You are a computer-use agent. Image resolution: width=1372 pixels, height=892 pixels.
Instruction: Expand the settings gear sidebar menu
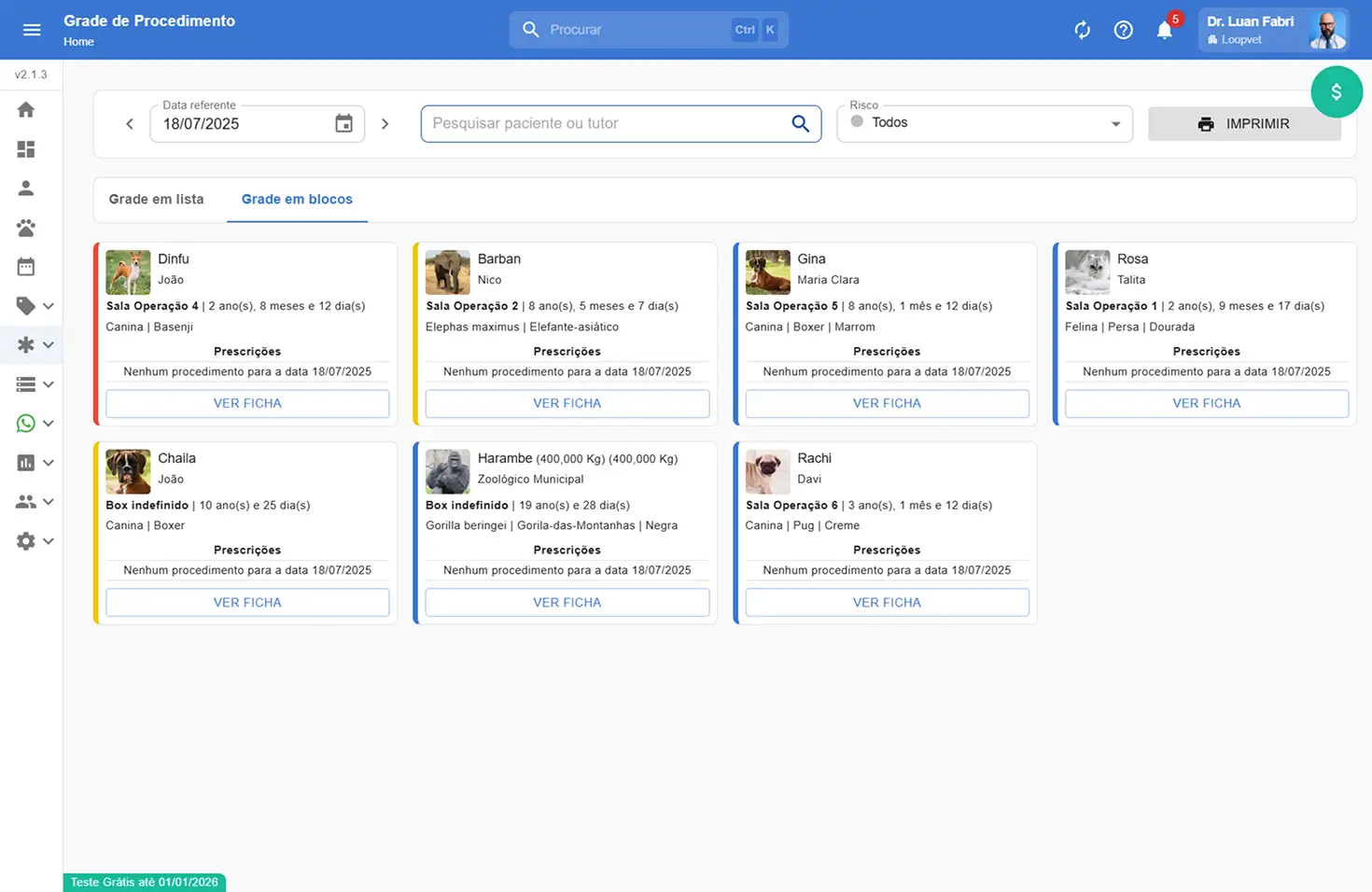pyautogui.click(x=35, y=541)
